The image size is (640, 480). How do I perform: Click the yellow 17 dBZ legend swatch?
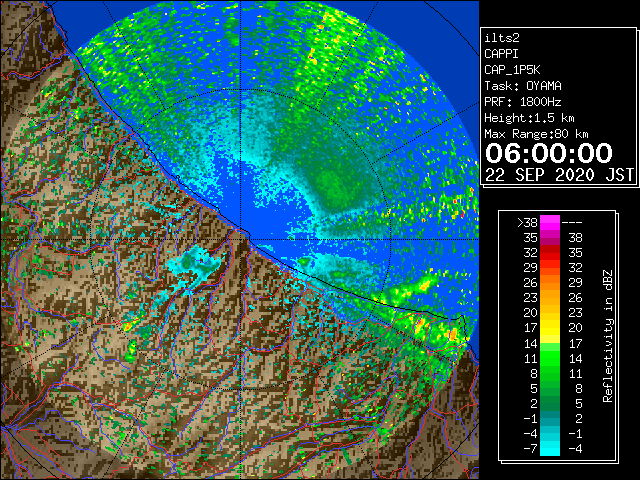[550, 328]
